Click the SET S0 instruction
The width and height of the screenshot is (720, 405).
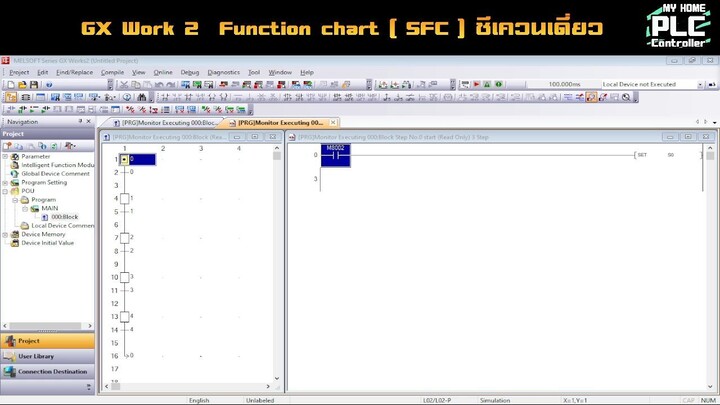[x=668, y=155]
